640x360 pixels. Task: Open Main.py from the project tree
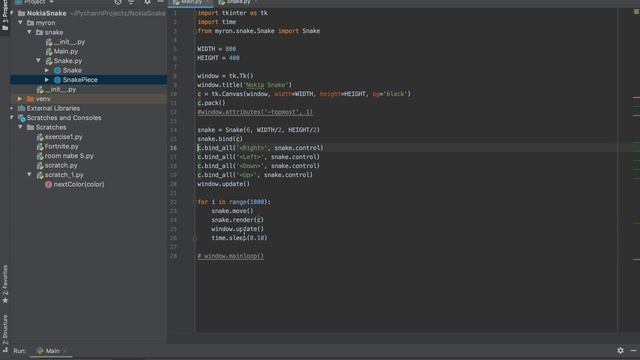[66, 51]
